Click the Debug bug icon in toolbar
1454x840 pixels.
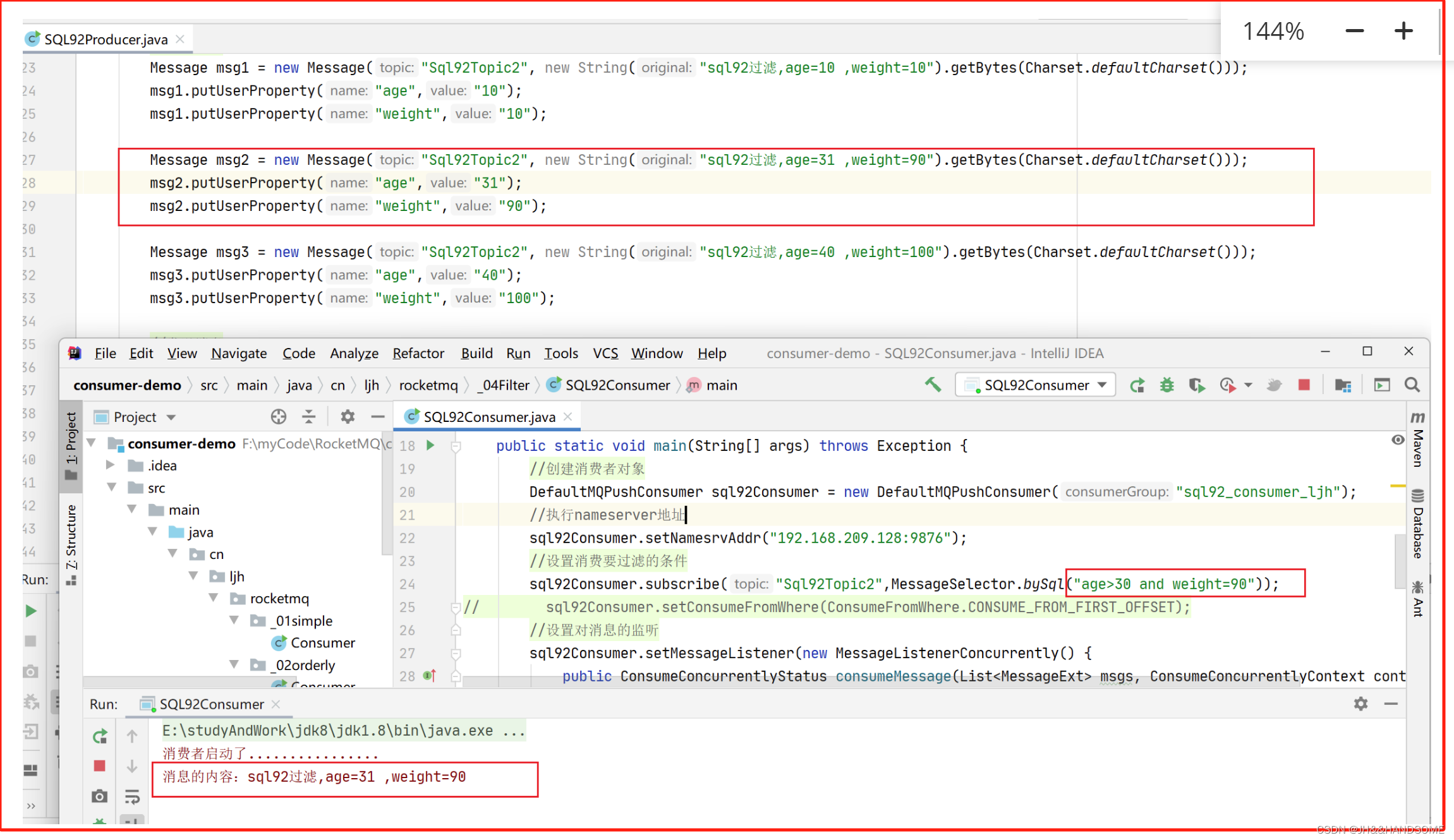point(1166,385)
